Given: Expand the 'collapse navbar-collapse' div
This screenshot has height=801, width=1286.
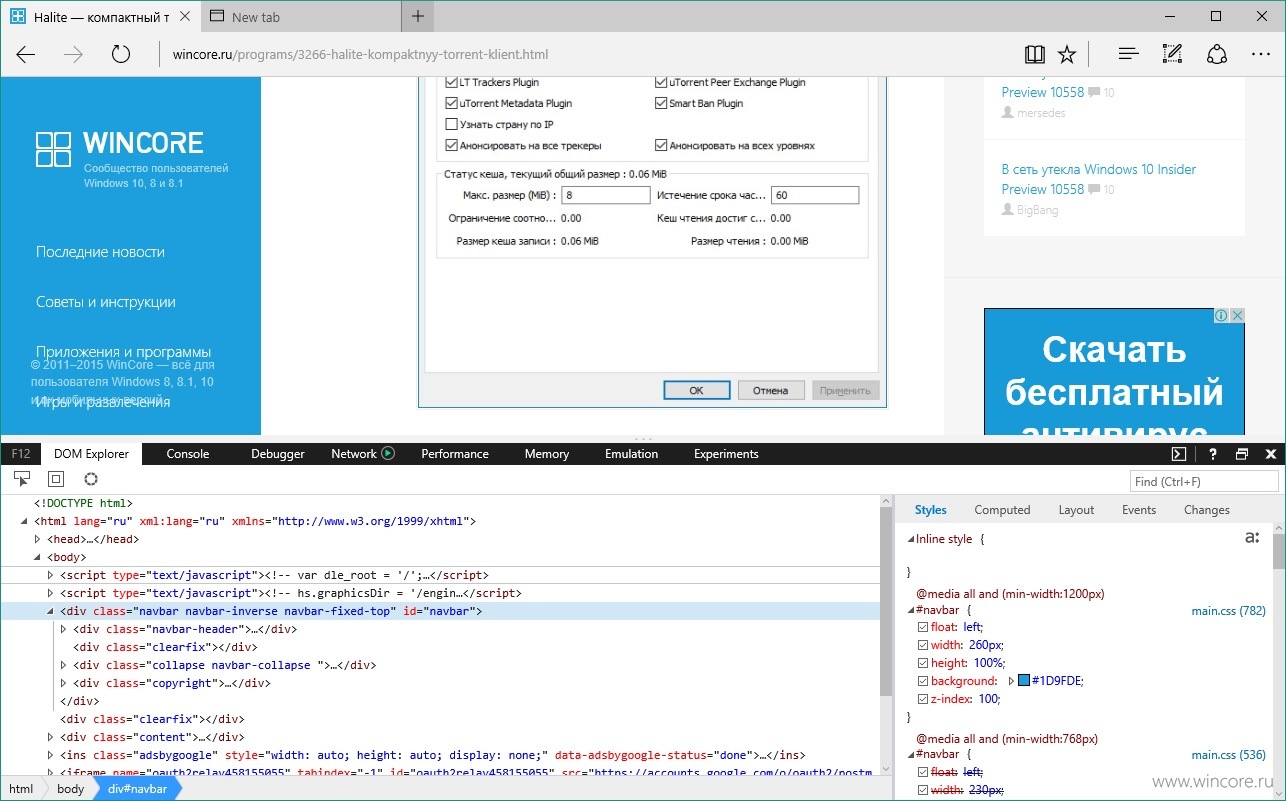Looking at the screenshot, I should [64, 665].
